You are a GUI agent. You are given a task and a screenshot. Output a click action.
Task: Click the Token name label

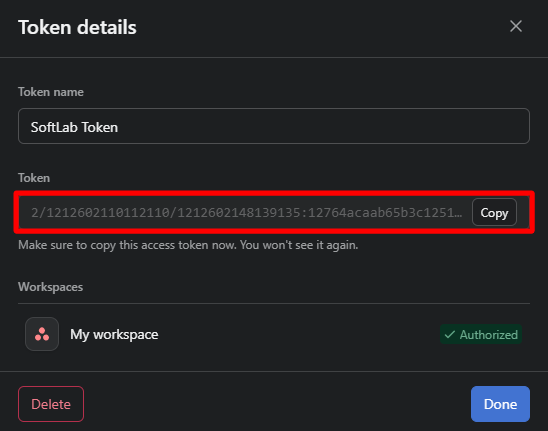click(x=51, y=92)
